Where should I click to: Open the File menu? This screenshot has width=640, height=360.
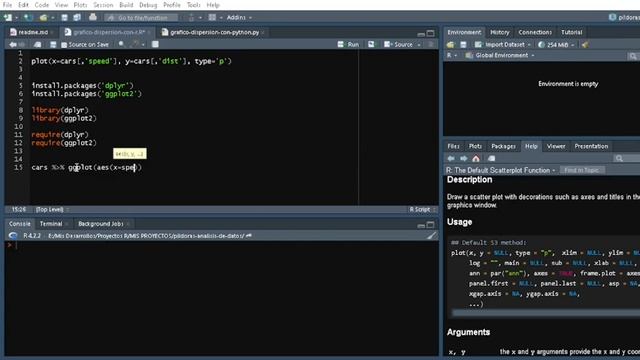(7, 5)
